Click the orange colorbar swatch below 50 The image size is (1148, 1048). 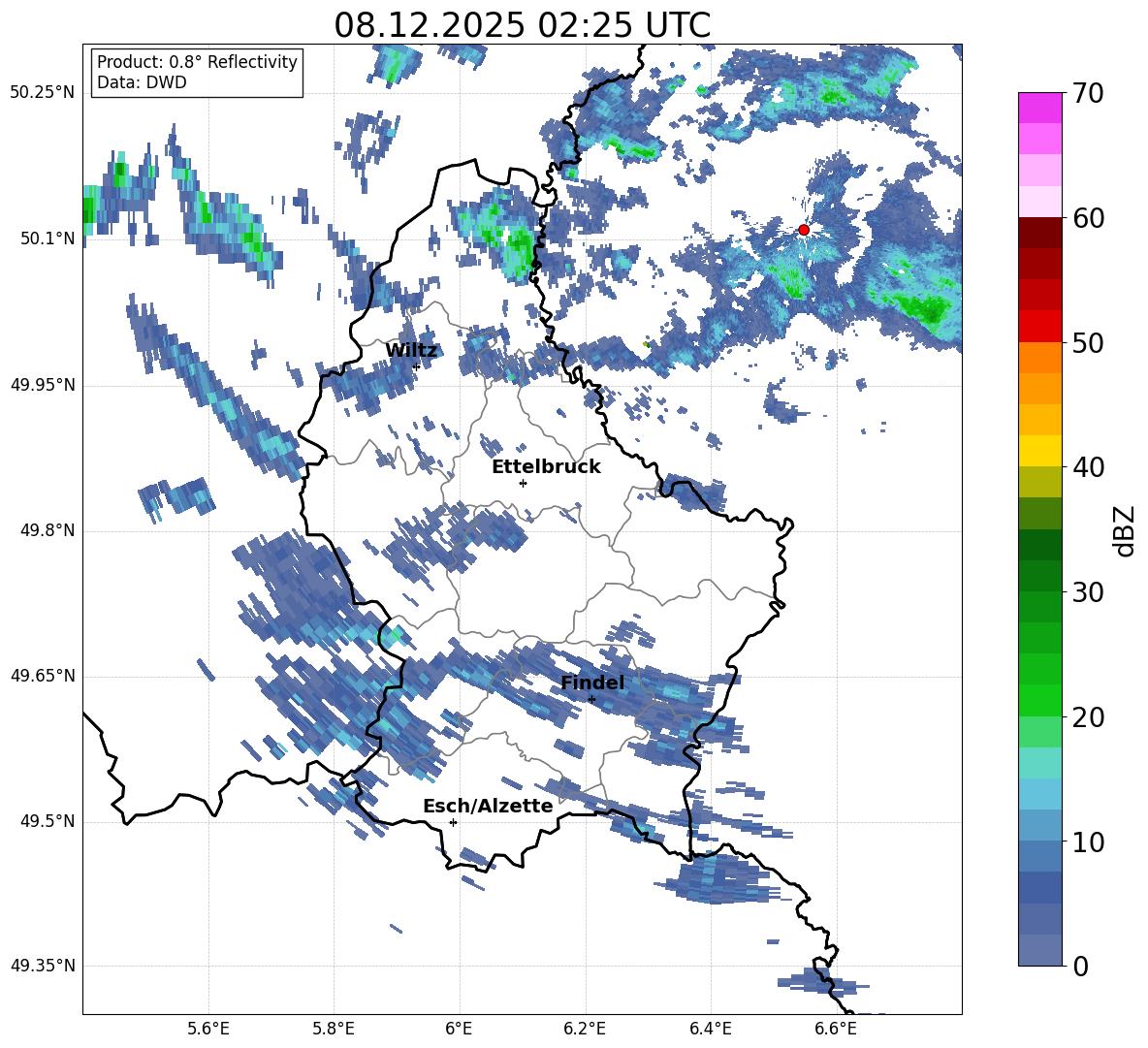point(1039,358)
